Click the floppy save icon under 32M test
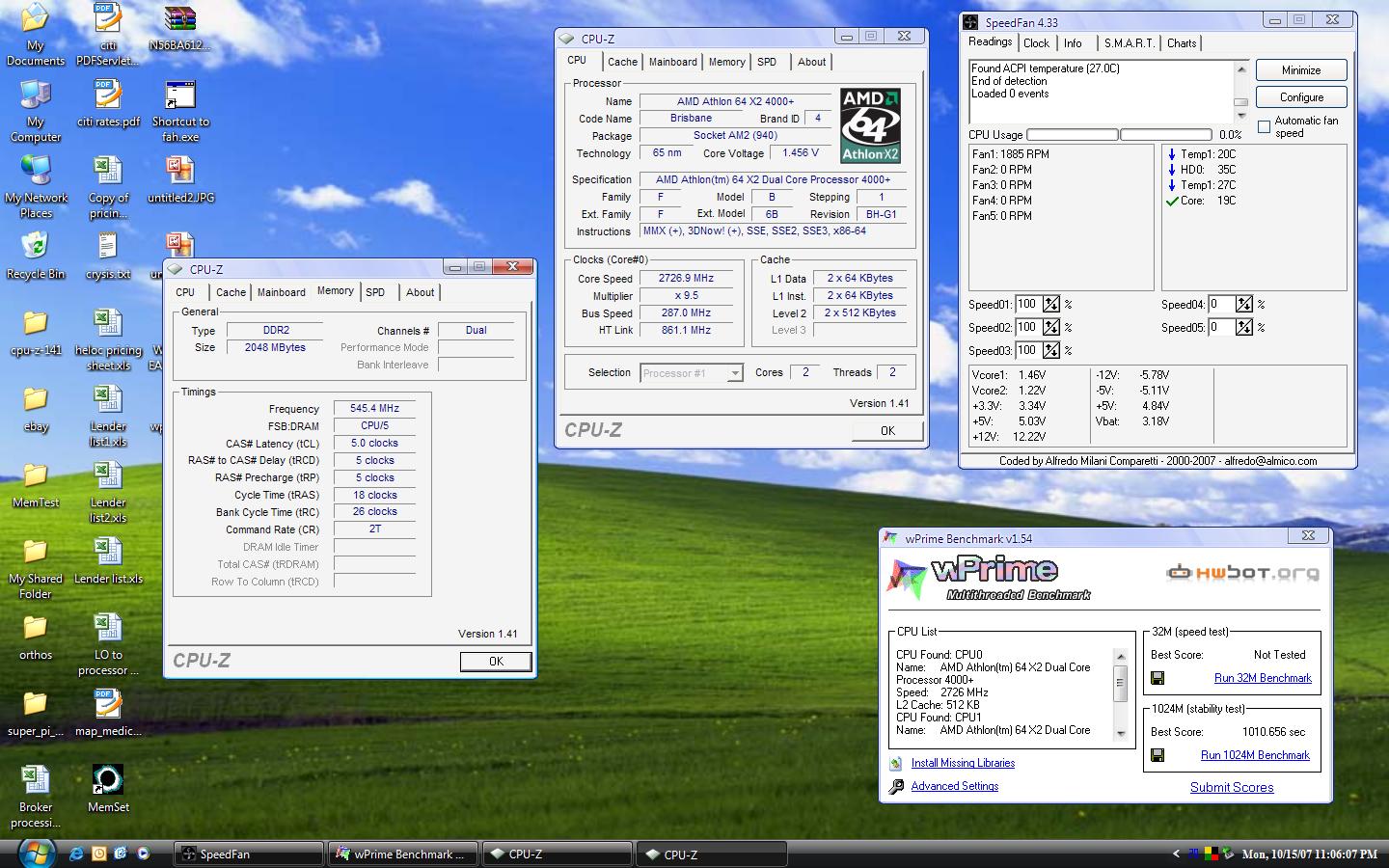This screenshot has height=868, width=1389. point(1157,678)
